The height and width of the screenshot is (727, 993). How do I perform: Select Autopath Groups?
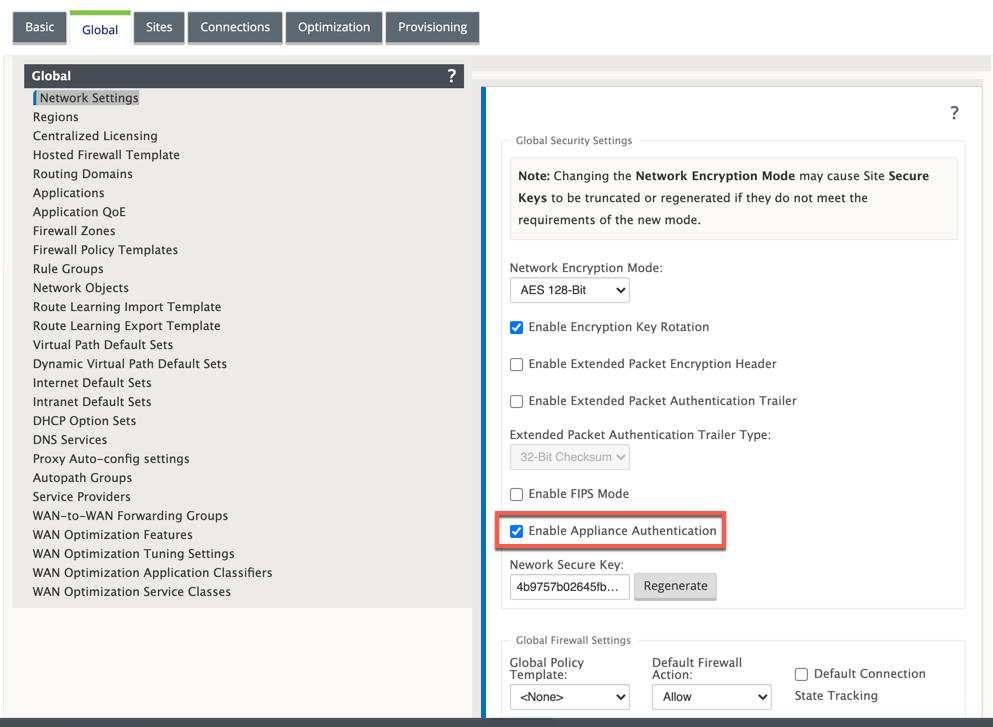[x=82, y=478]
